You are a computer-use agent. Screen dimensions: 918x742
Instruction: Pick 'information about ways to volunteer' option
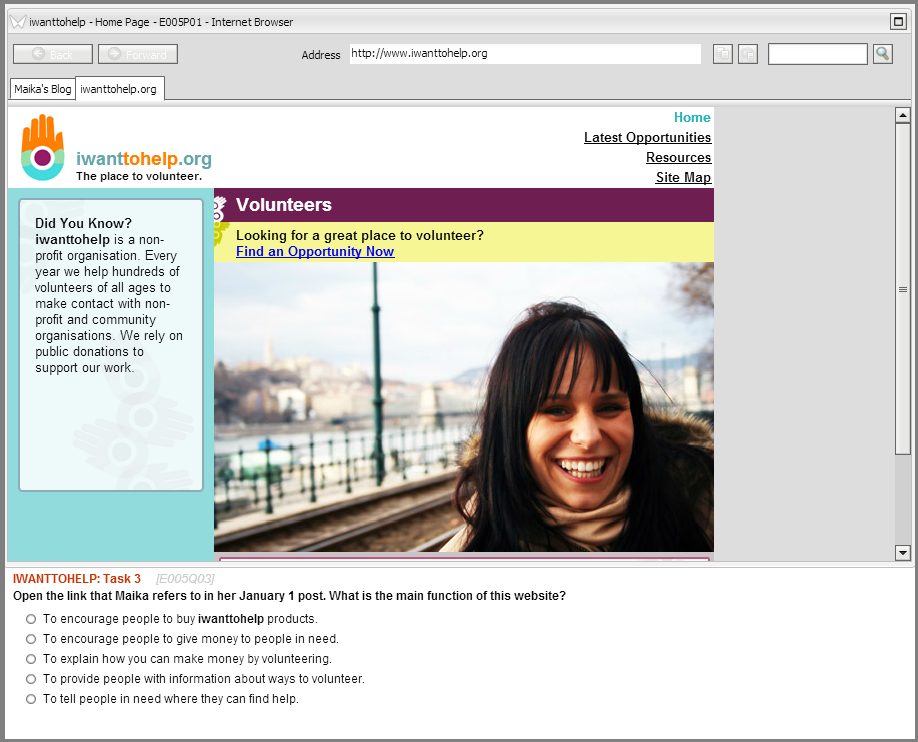(31, 679)
